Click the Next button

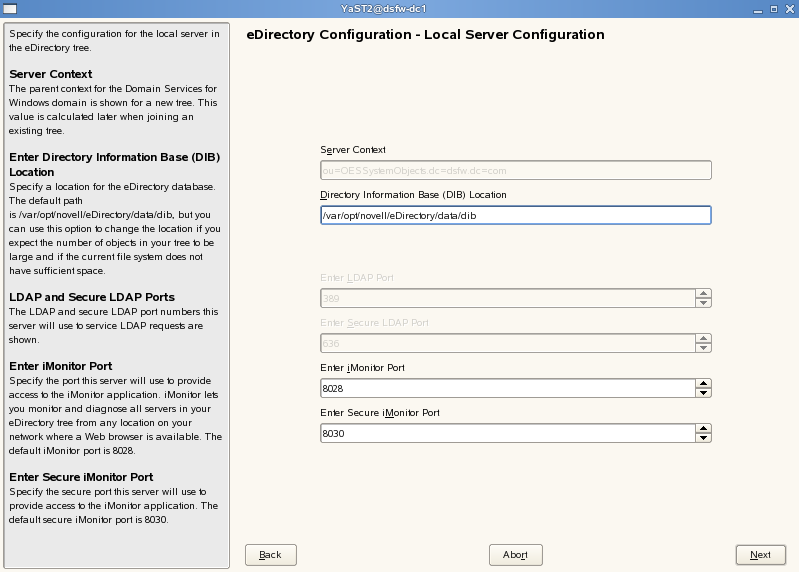(760, 555)
